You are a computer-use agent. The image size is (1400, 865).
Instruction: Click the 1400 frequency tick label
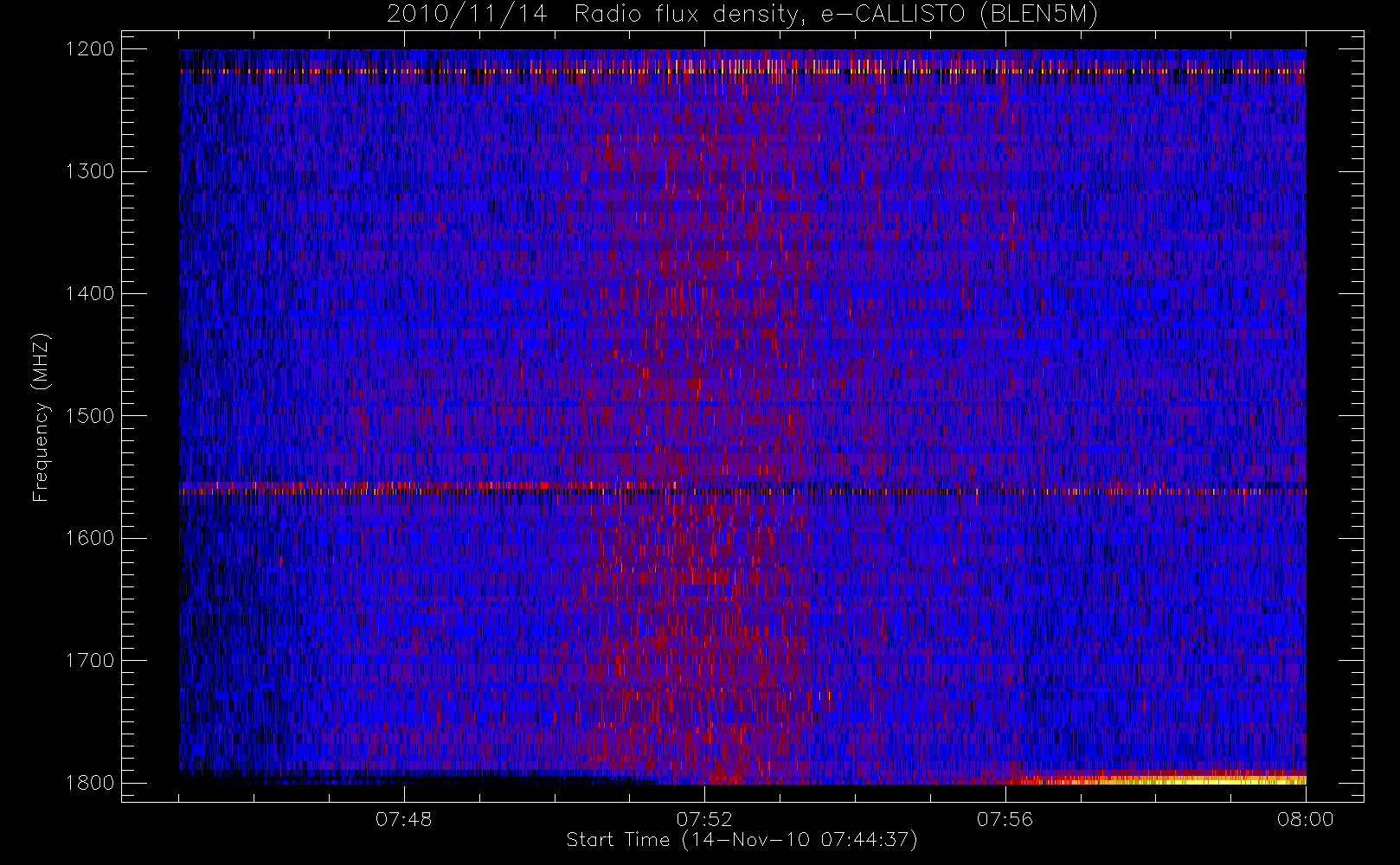point(91,294)
